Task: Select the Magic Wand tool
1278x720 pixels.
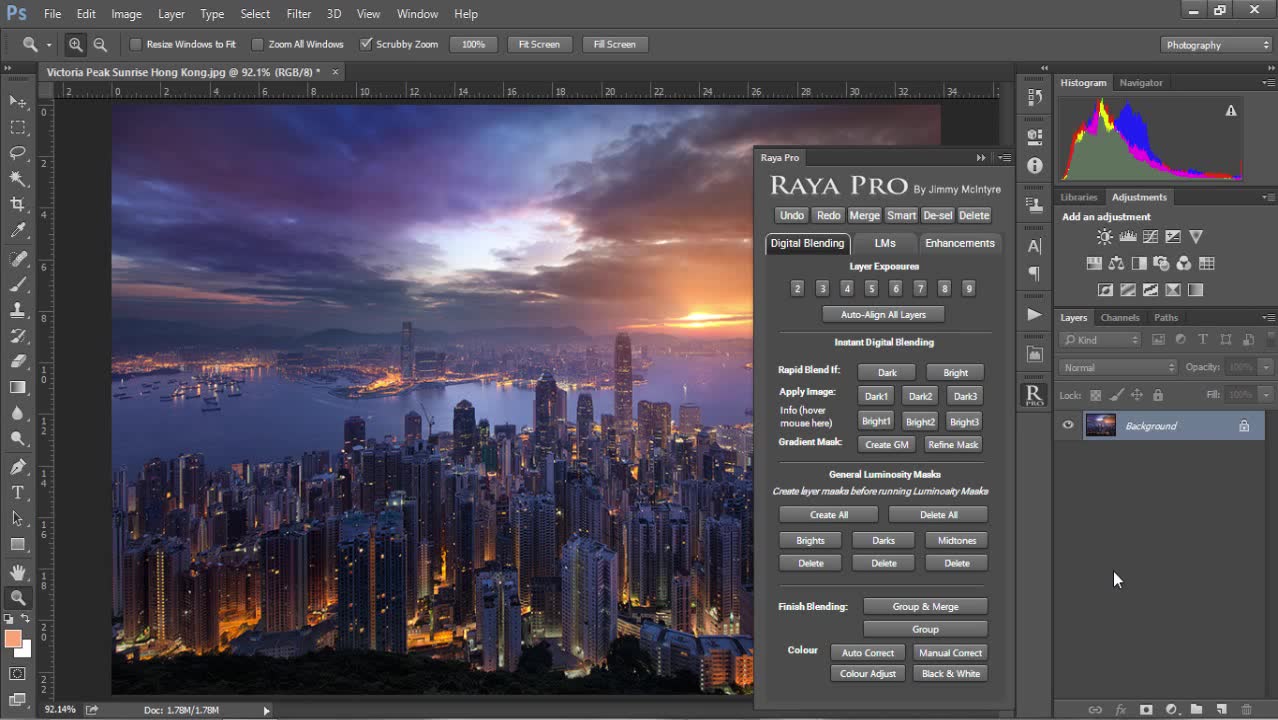Action: coord(18,179)
